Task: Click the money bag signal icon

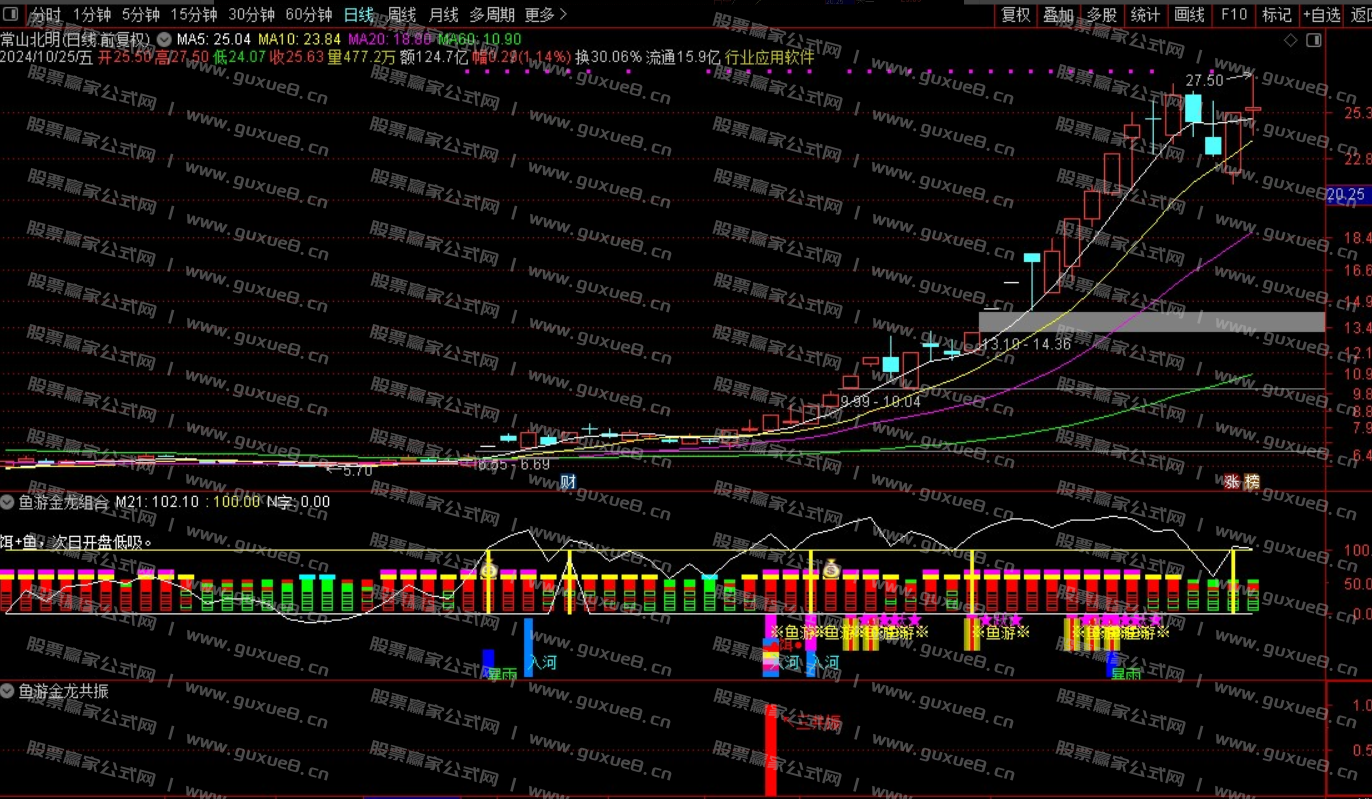Action: (831, 569)
